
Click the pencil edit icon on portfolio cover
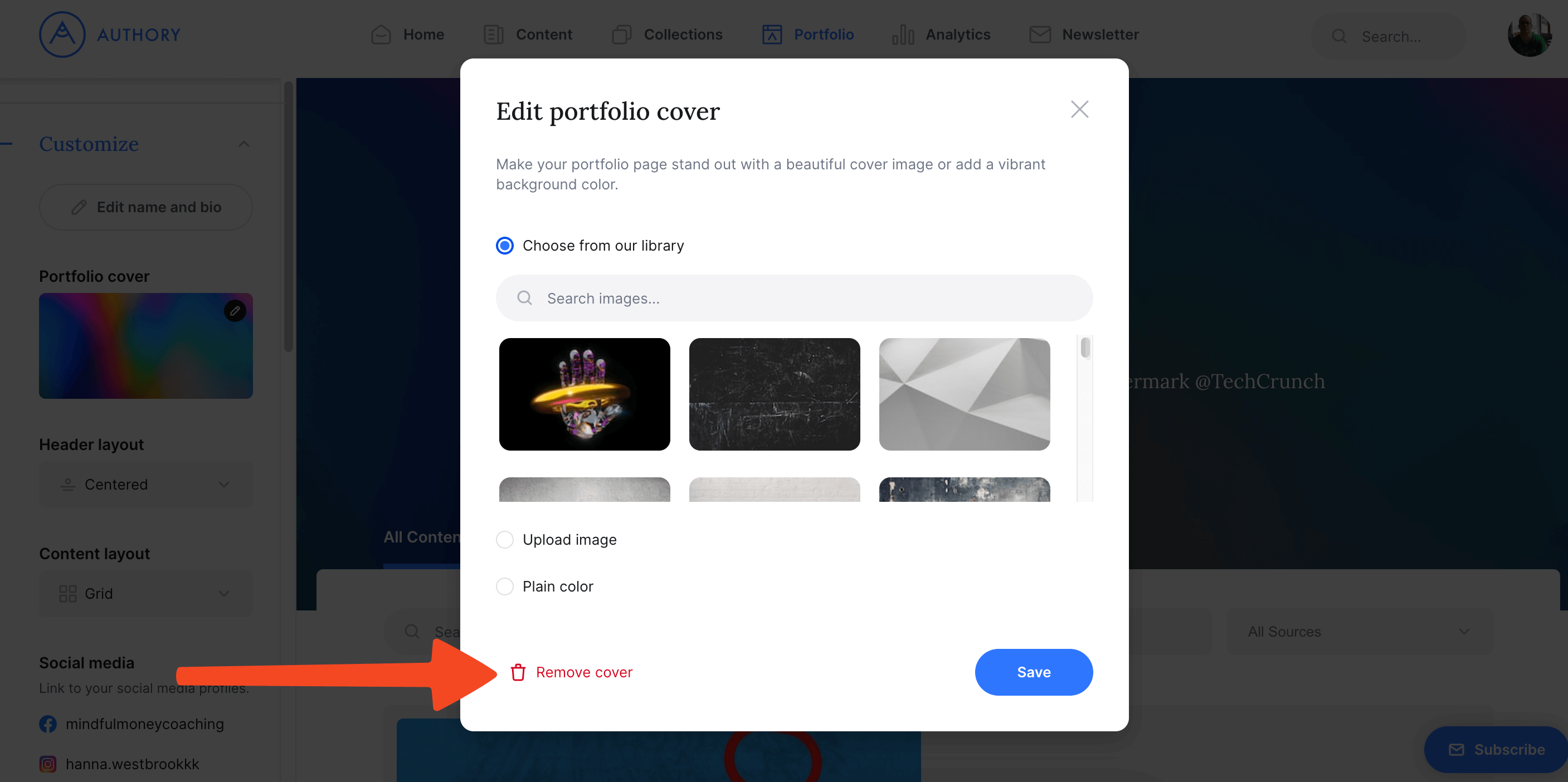tap(235, 311)
